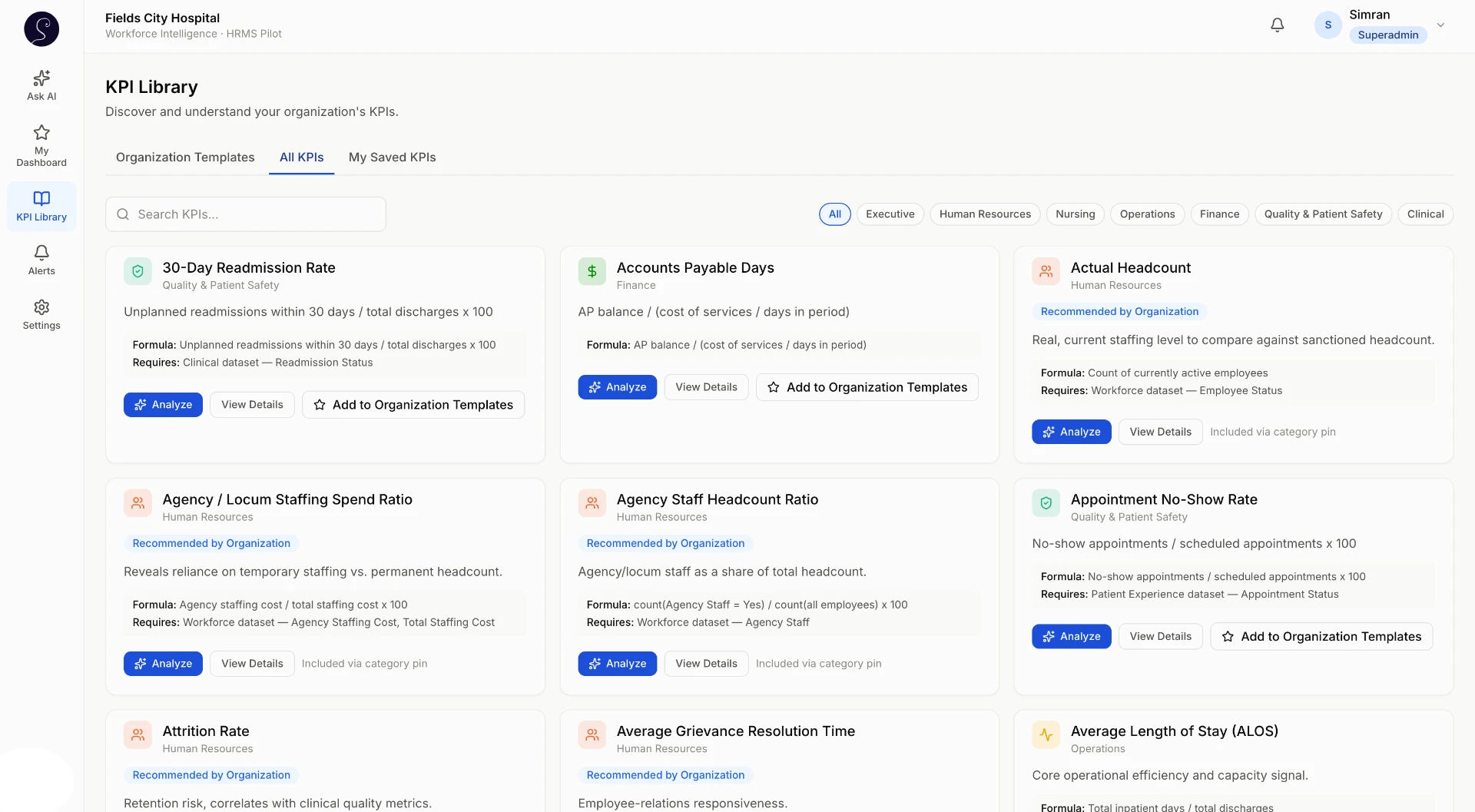
Task: Select the All category filter
Action: (835, 214)
